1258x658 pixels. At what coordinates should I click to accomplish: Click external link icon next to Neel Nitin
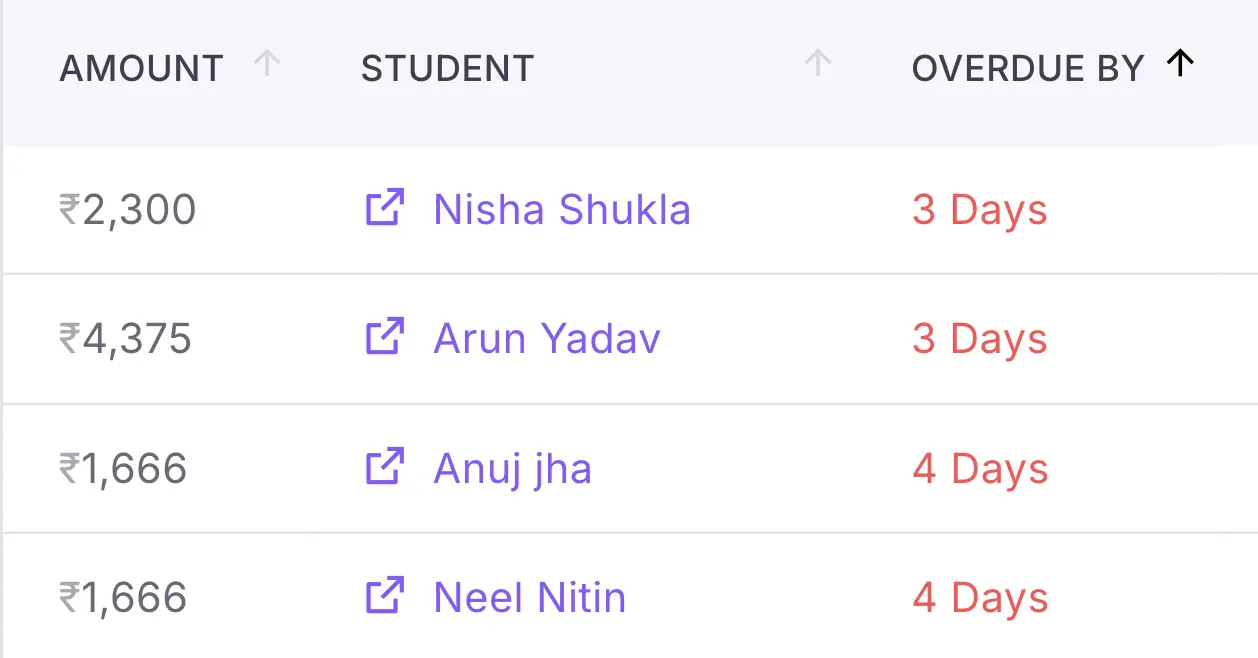click(x=384, y=596)
